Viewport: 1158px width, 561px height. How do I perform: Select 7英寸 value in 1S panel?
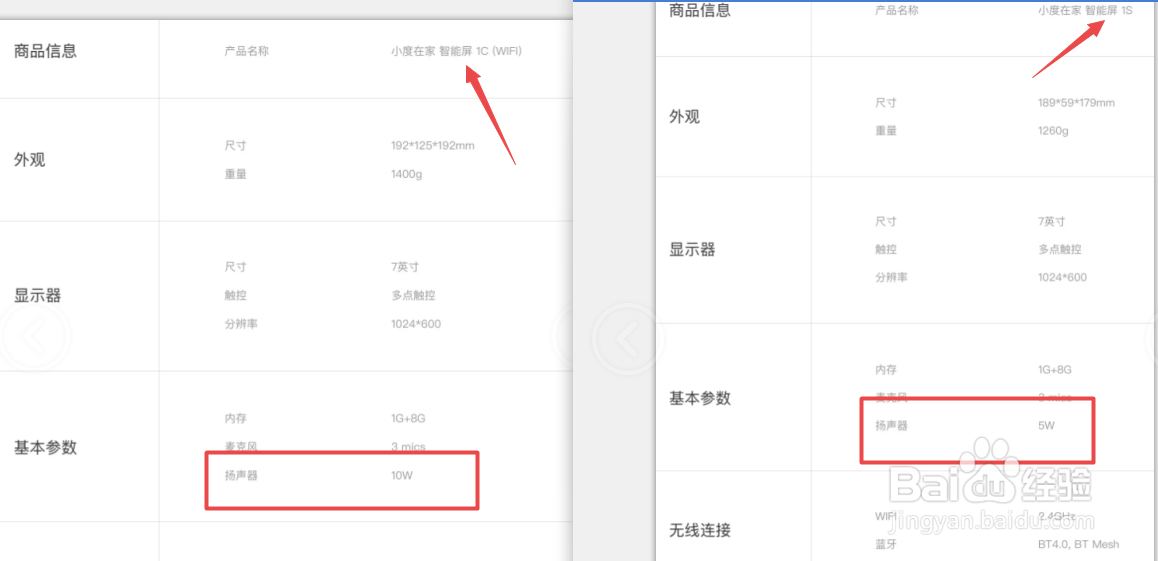(x=1052, y=221)
